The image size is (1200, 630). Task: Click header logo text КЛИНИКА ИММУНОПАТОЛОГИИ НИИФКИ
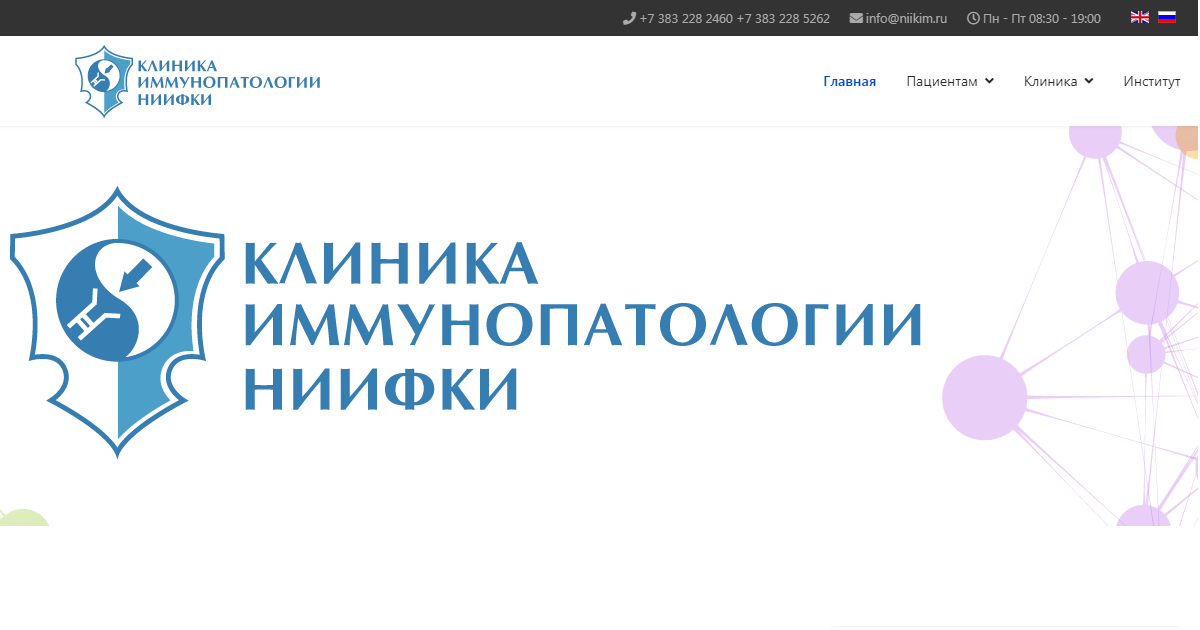229,82
